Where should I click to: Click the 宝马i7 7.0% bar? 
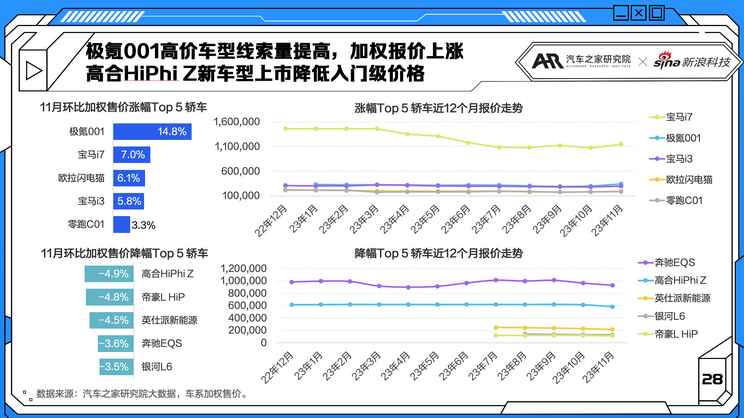click(131, 155)
